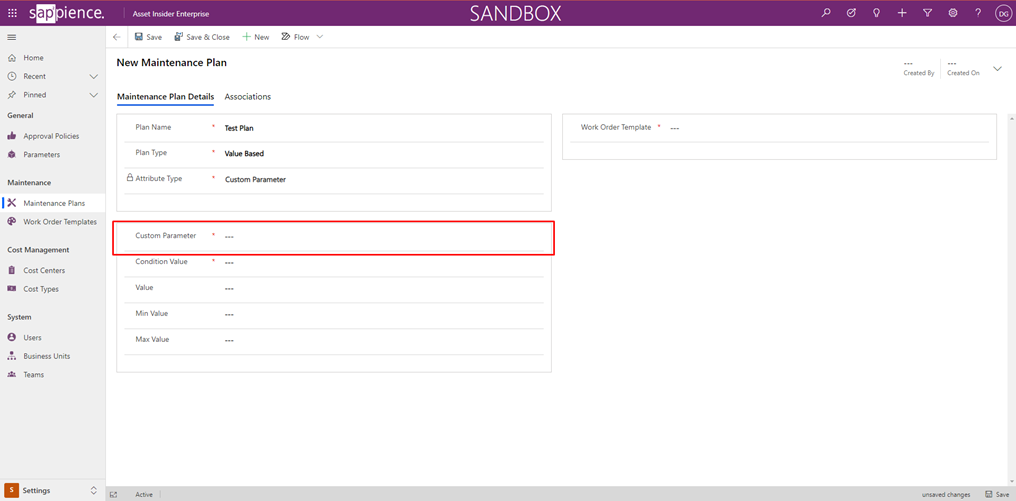Viewport: 1016px width, 501px height.
Task: Open the app launcher waffle icon
Action: tap(12, 13)
